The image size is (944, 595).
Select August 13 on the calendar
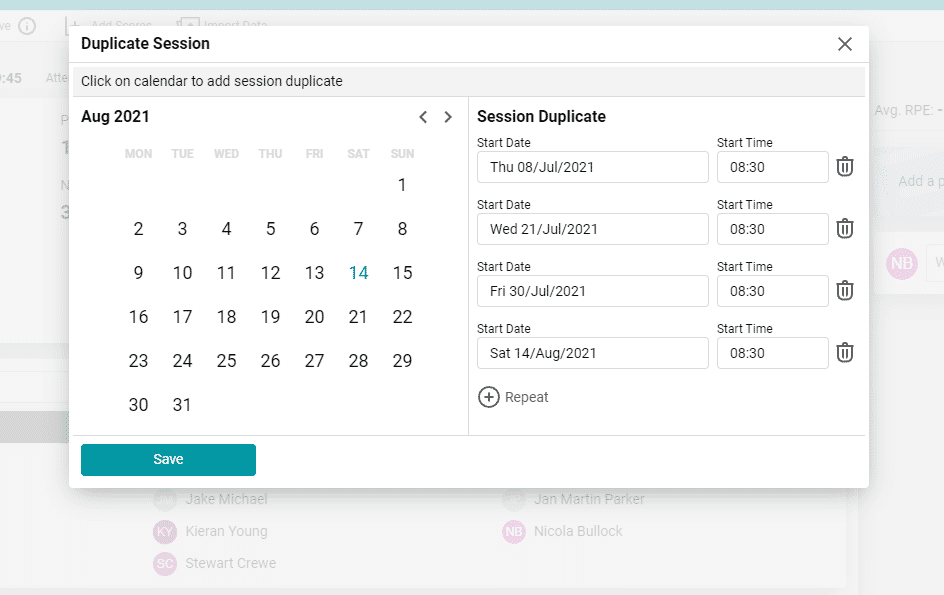pyautogui.click(x=314, y=273)
